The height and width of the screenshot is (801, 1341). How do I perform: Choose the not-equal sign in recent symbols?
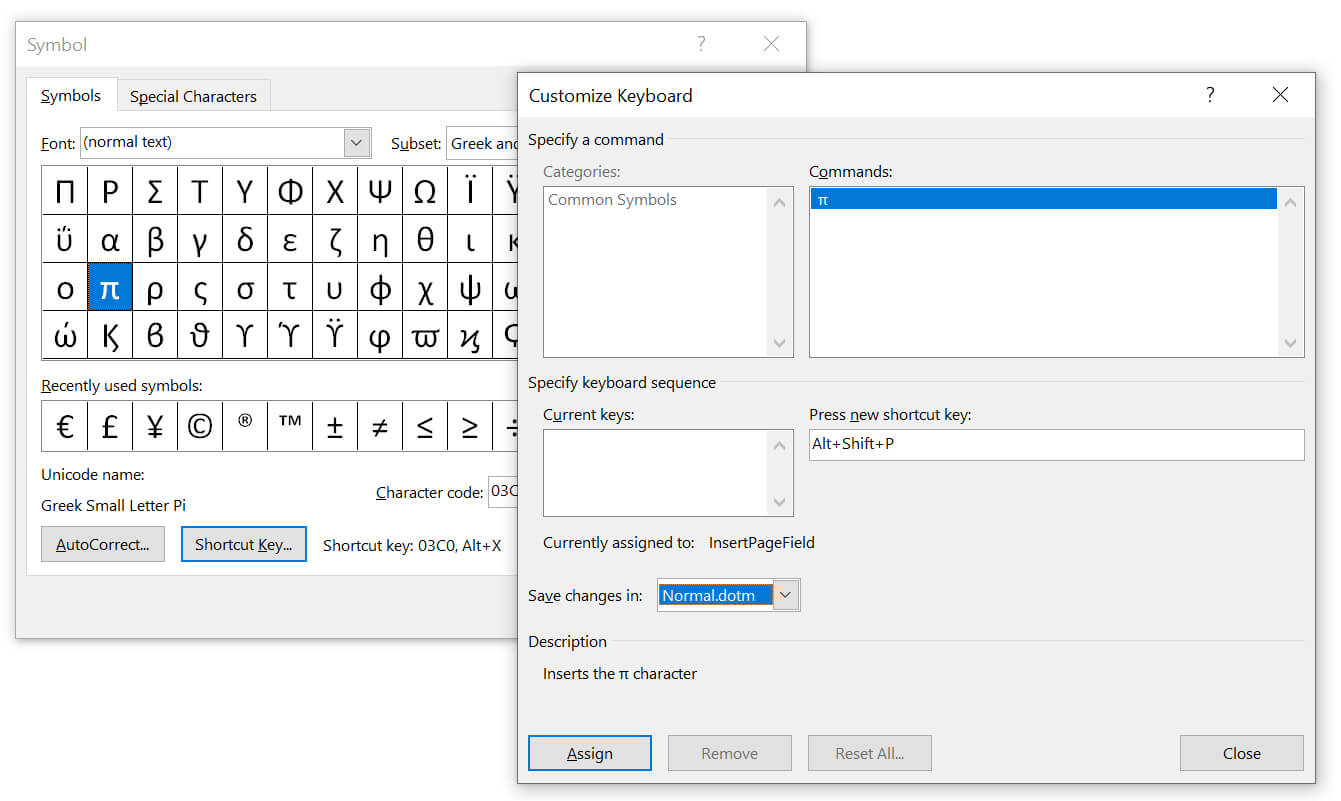(380, 427)
